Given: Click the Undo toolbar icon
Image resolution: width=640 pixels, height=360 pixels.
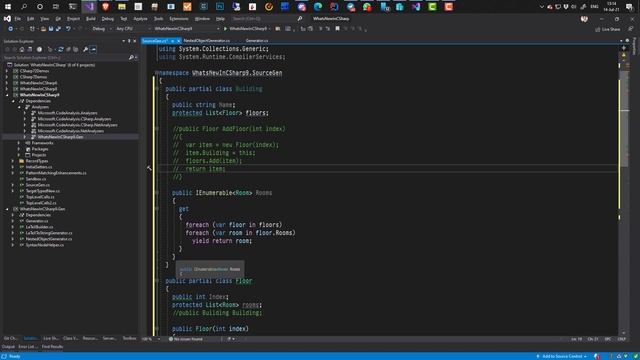Looking at the screenshot, I should (x=68, y=29).
